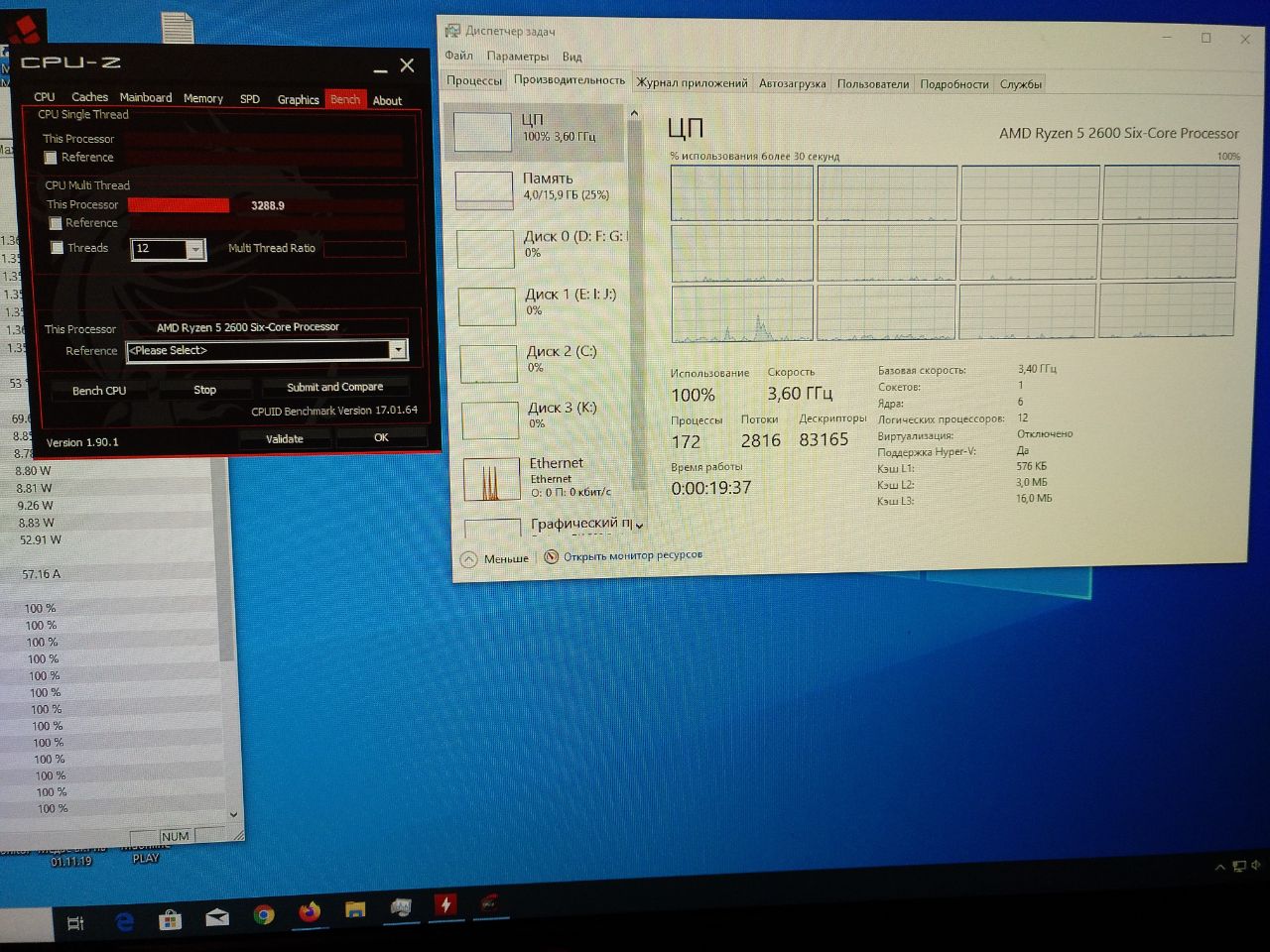Select the ЦП performance graph thumbnail
Viewport: 1270px width, 952px height.
pyautogui.click(x=482, y=132)
